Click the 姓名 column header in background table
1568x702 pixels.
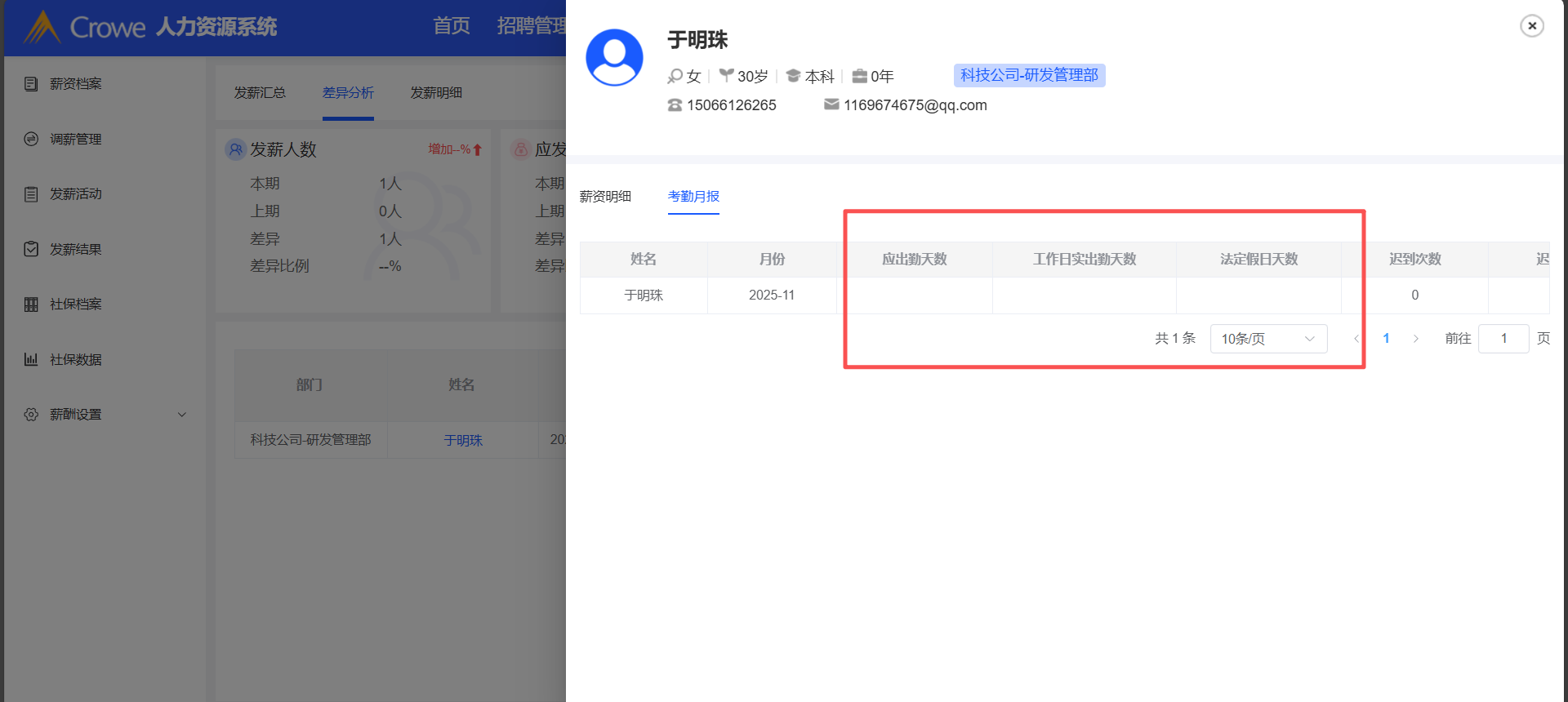coord(461,385)
